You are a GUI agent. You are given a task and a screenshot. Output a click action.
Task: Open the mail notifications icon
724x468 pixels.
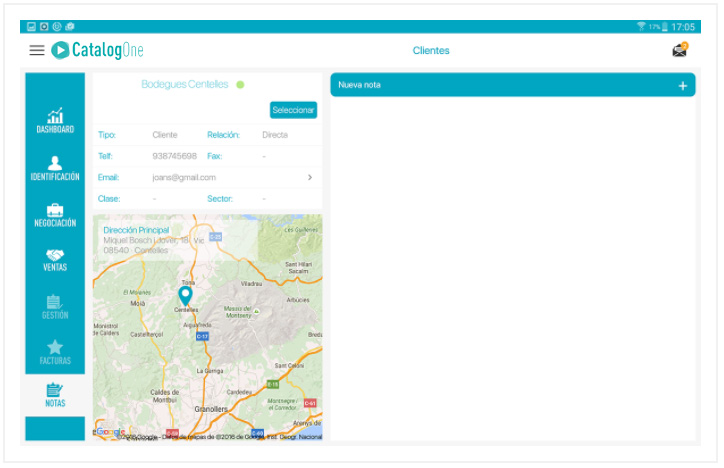coord(680,49)
